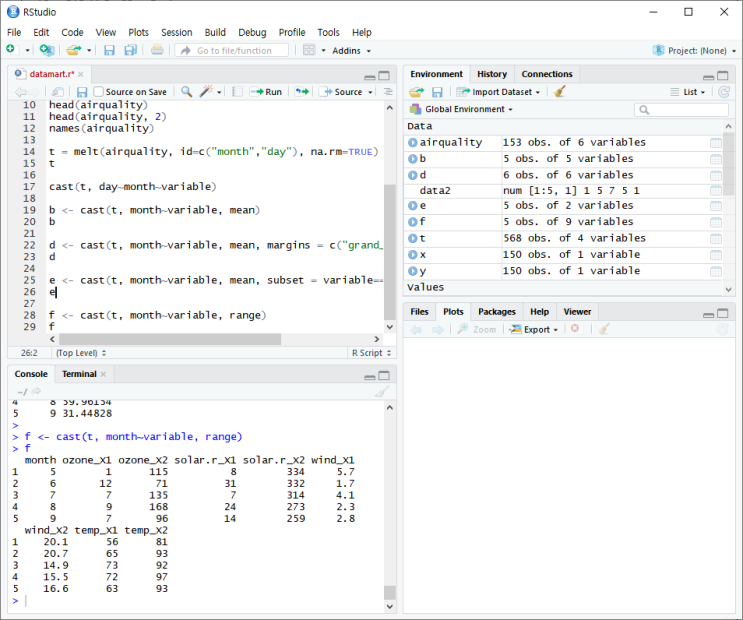Clear environment objects with the broom icon

click(560, 92)
